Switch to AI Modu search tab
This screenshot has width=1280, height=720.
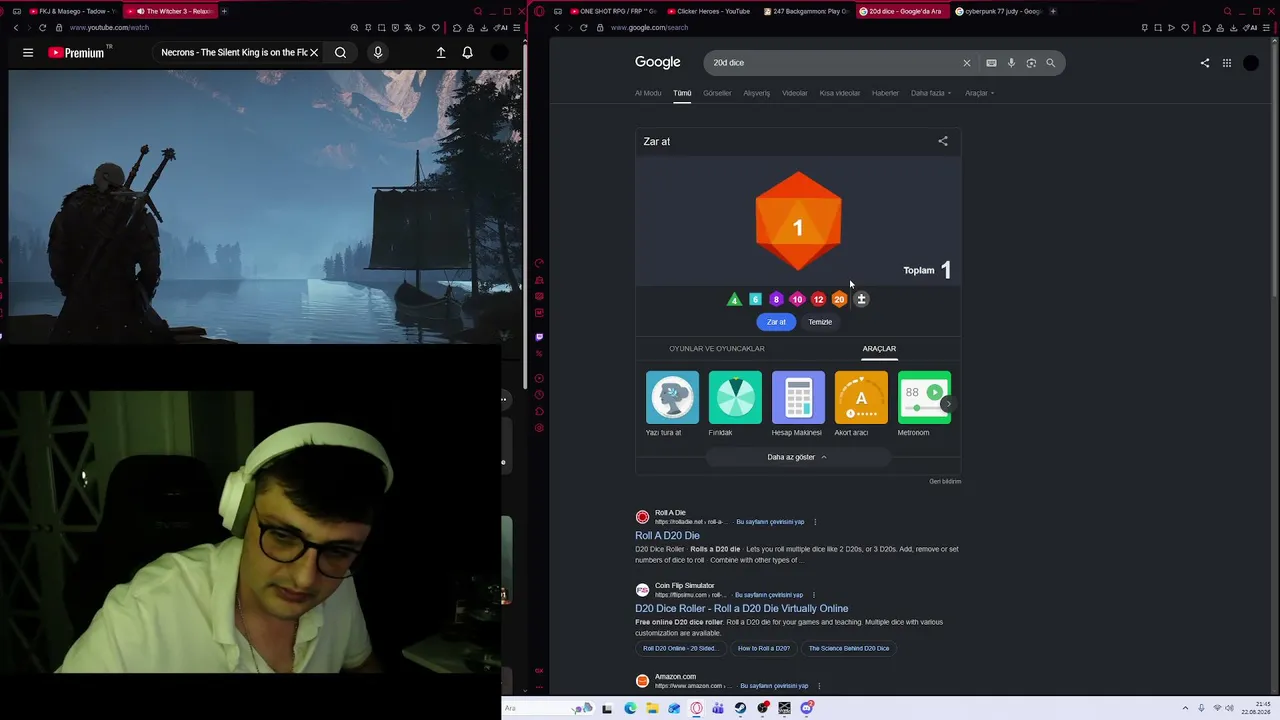648,93
